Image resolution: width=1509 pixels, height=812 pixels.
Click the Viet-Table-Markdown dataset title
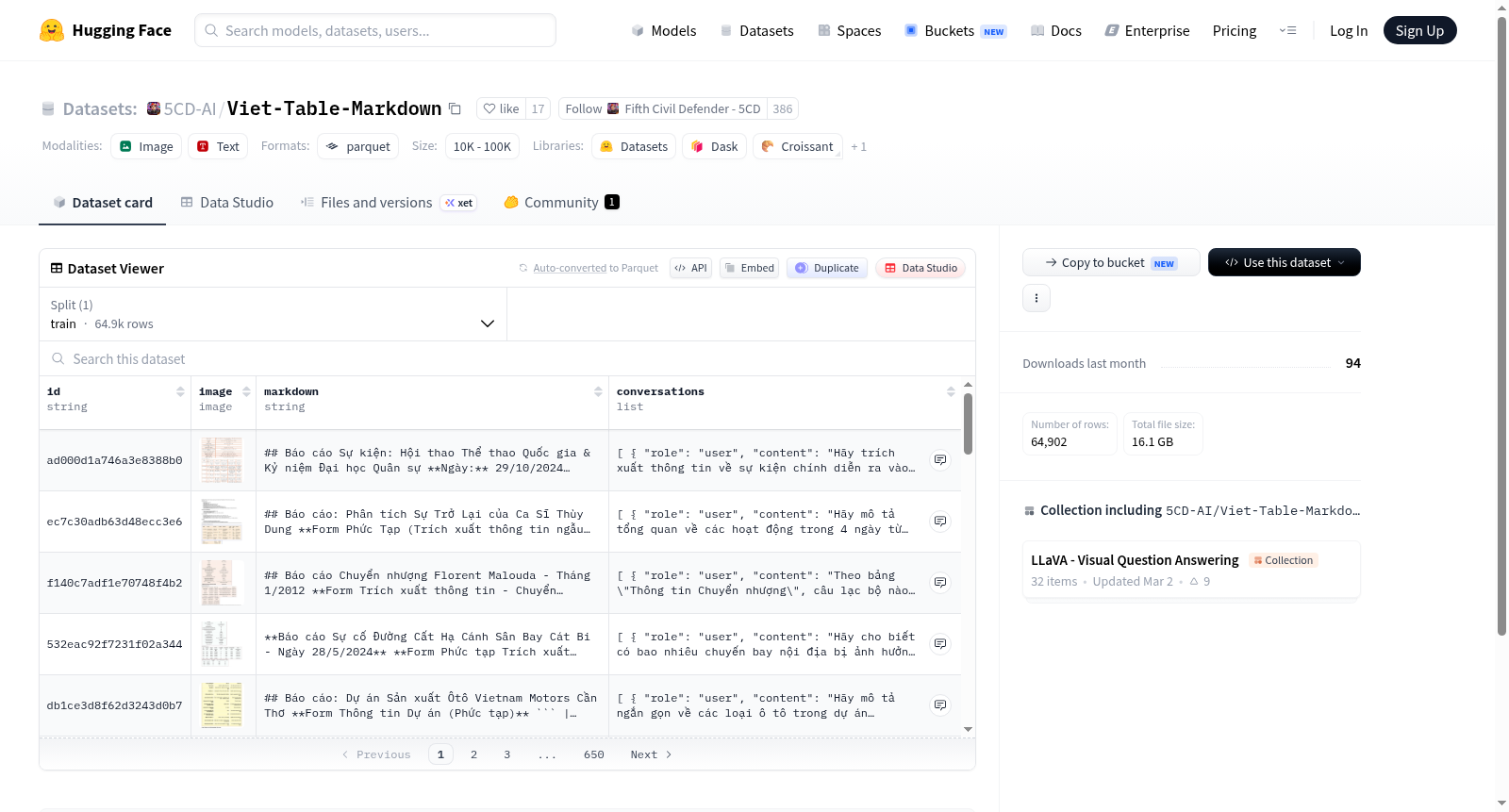click(334, 108)
